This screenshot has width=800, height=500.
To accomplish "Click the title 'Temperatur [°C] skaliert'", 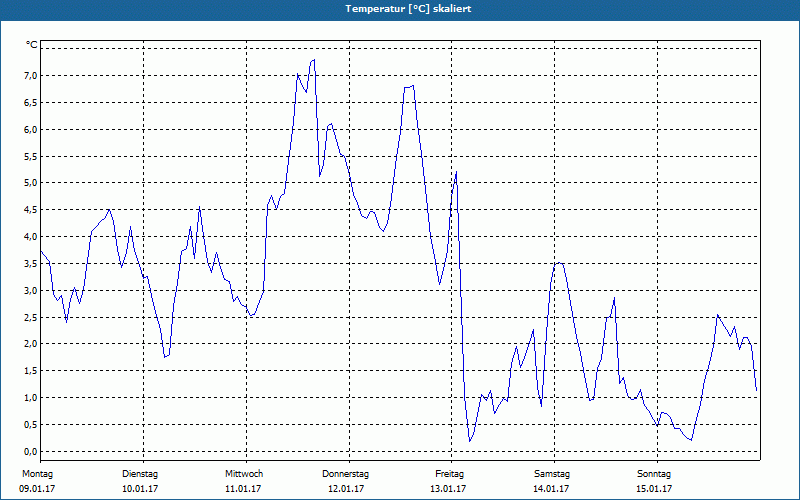I will coord(408,9).
